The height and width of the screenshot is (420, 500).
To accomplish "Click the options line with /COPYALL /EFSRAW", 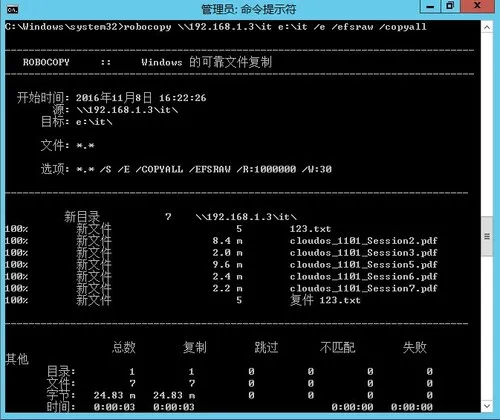I will (186, 169).
